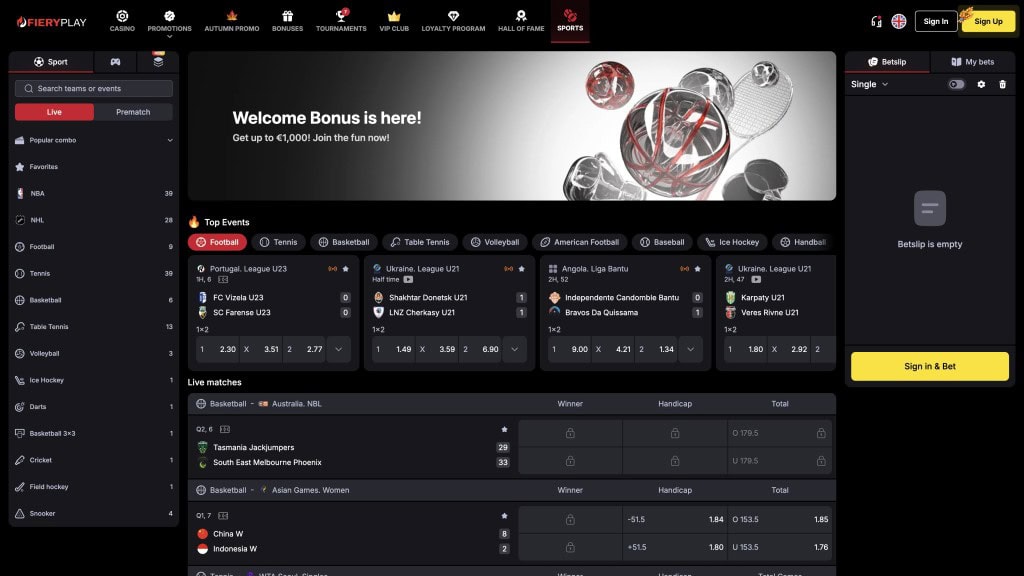This screenshot has height=576, width=1024.
Task: Expand more markets for Independente Candomble Bantu
Action: (x=690, y=349)
